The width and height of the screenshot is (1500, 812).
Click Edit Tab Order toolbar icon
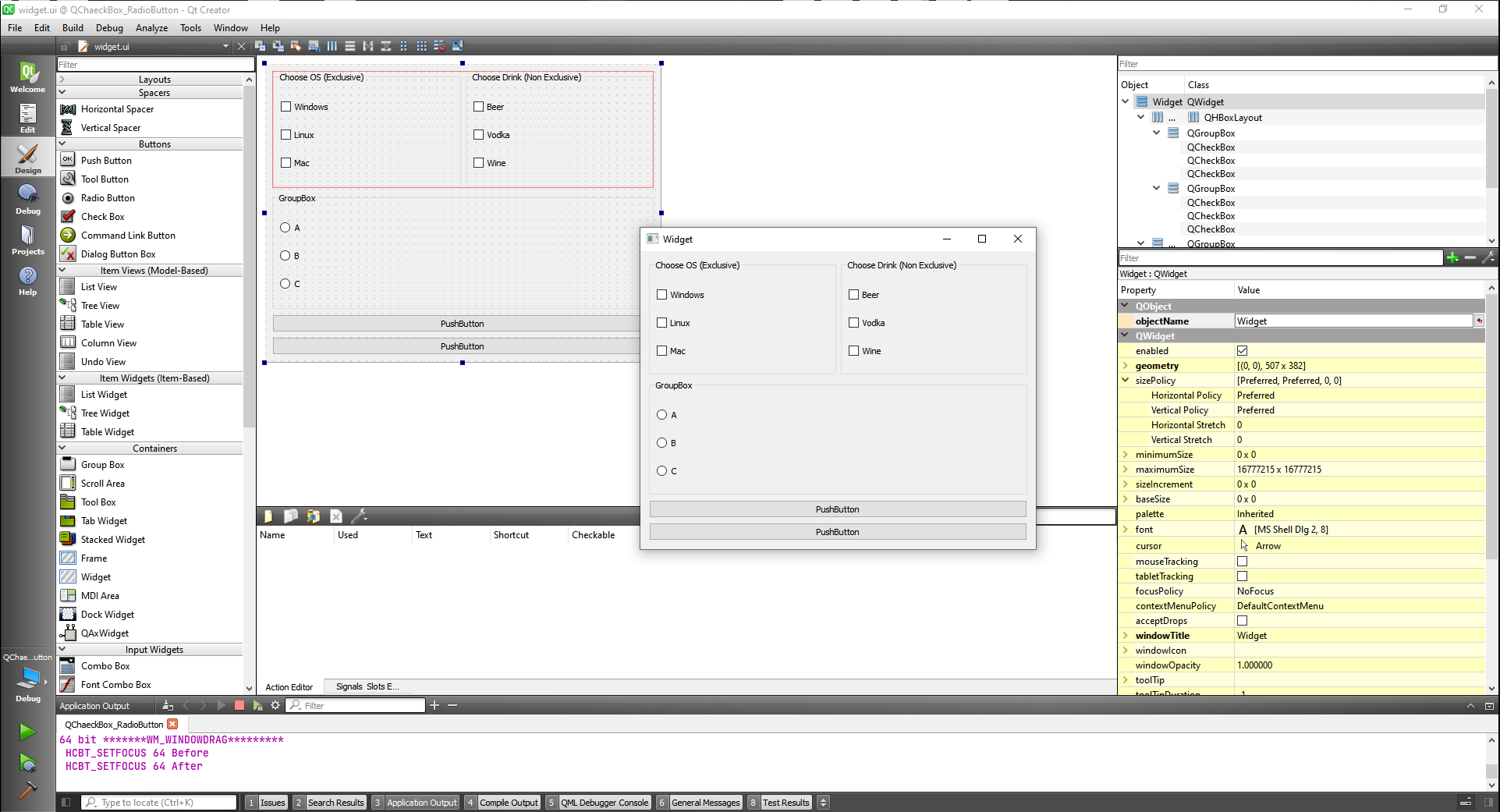point(314,46)
